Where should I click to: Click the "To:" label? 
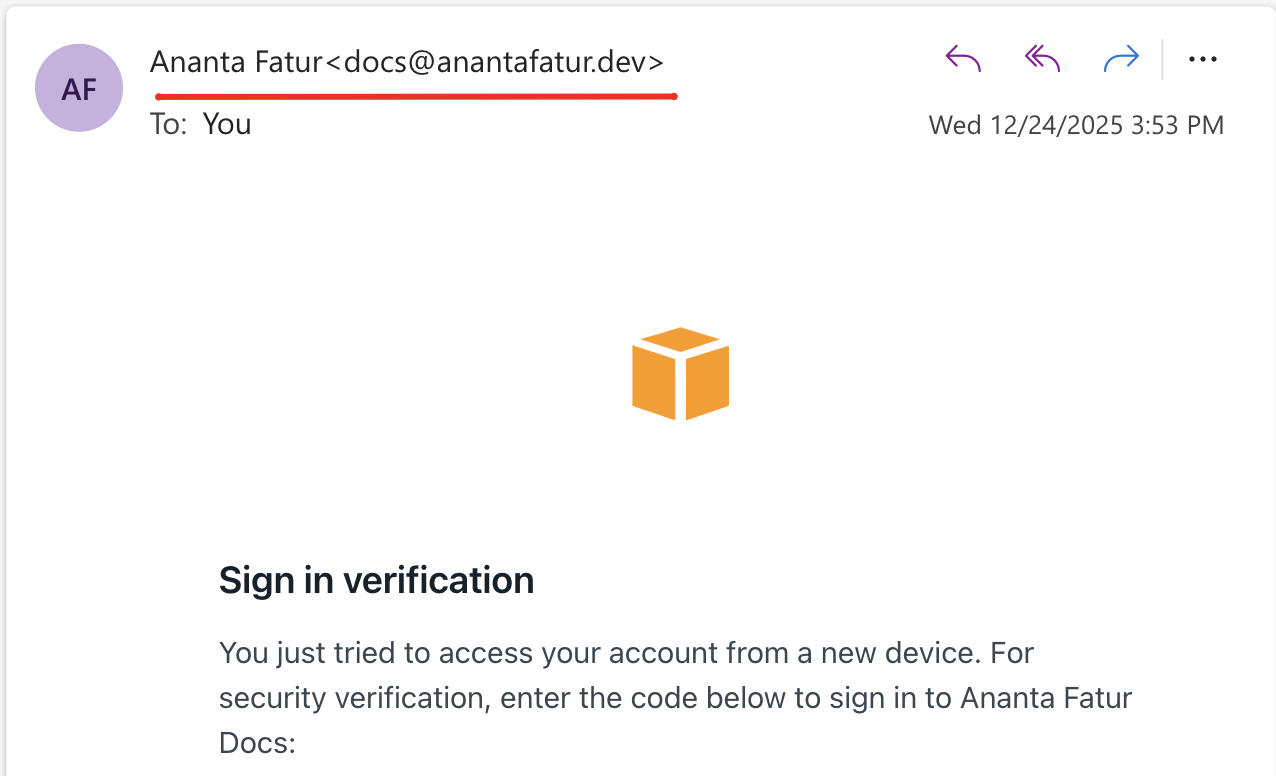[x=168, y=124]
